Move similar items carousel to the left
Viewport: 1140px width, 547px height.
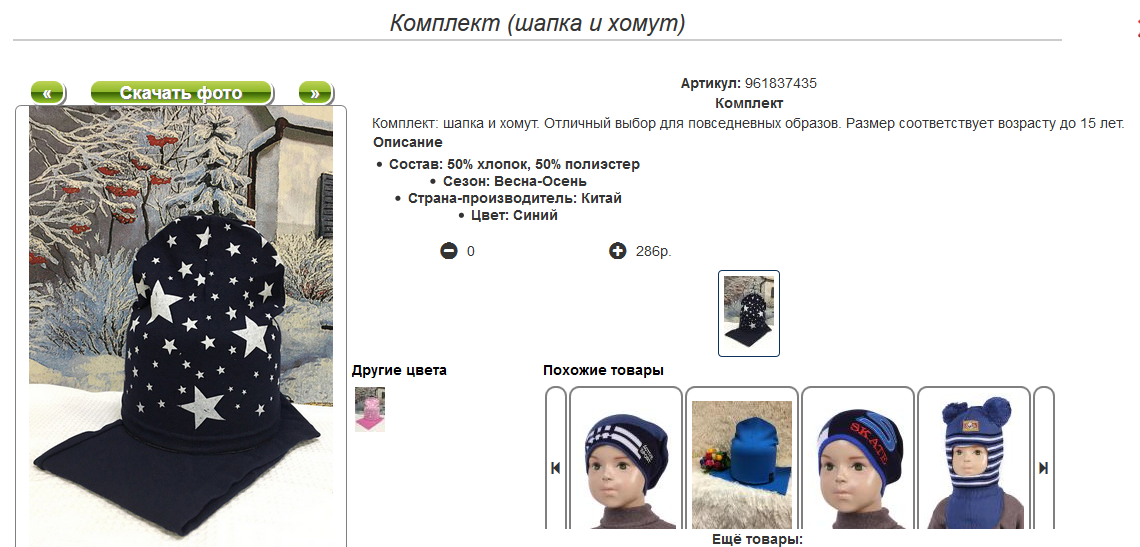coord(555,468)
